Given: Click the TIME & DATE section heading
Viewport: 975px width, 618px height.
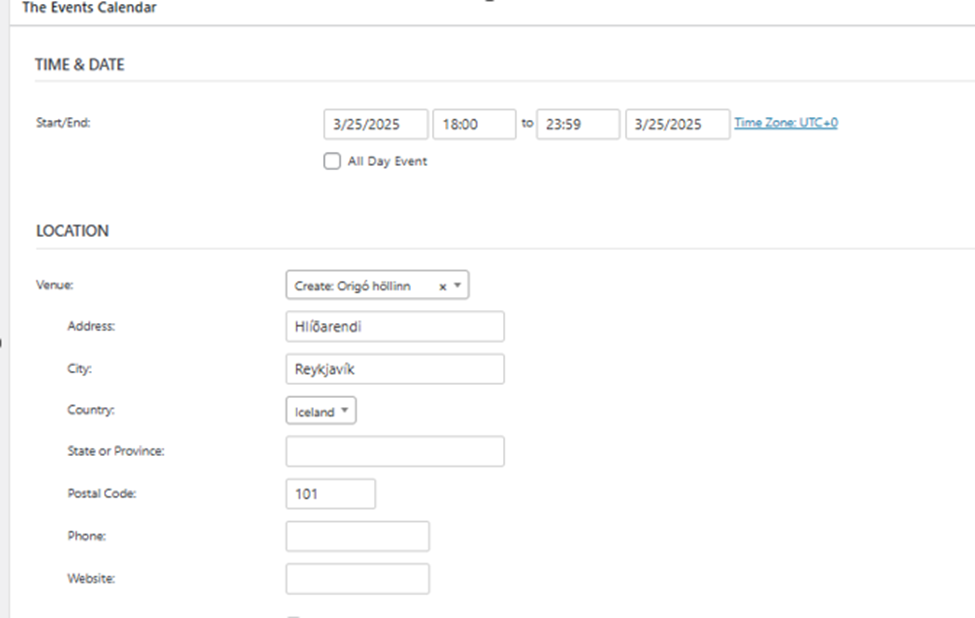Looking at the screenshot, I should 80,65.
